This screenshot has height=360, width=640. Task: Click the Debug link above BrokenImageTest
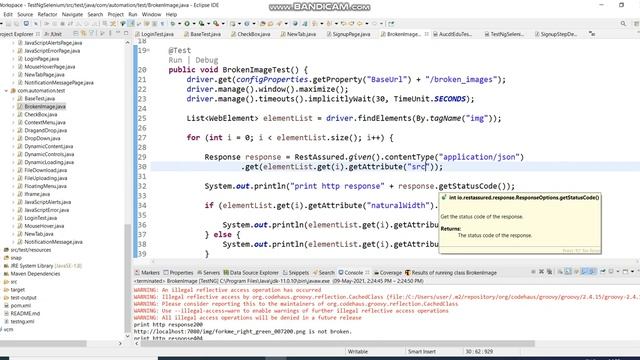point(207,60)
